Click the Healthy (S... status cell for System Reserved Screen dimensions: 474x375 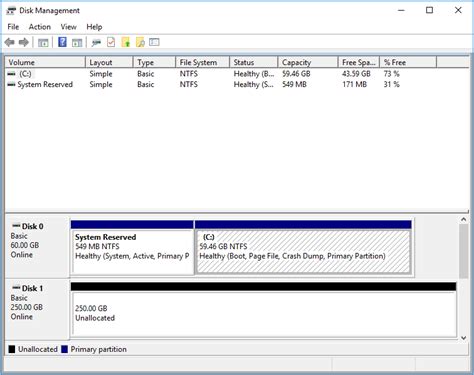(254, 84)
